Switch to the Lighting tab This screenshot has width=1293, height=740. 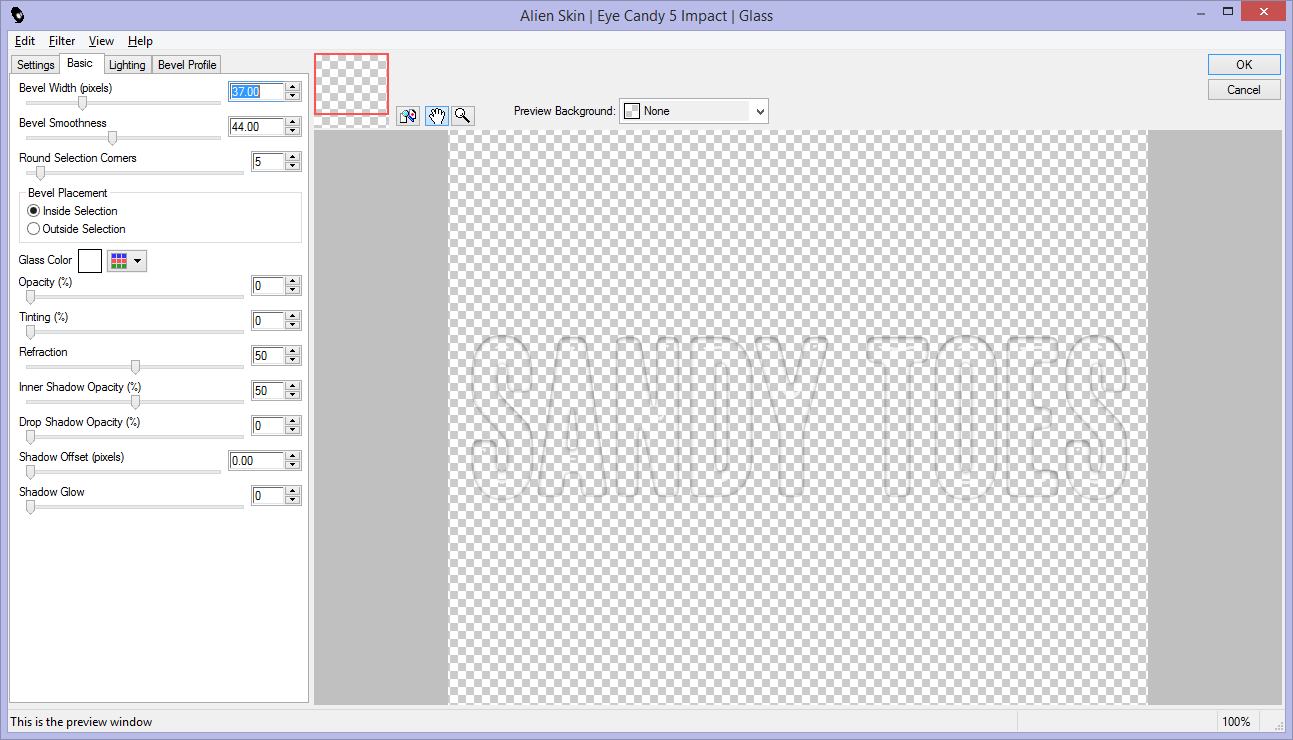pos(127,65)
